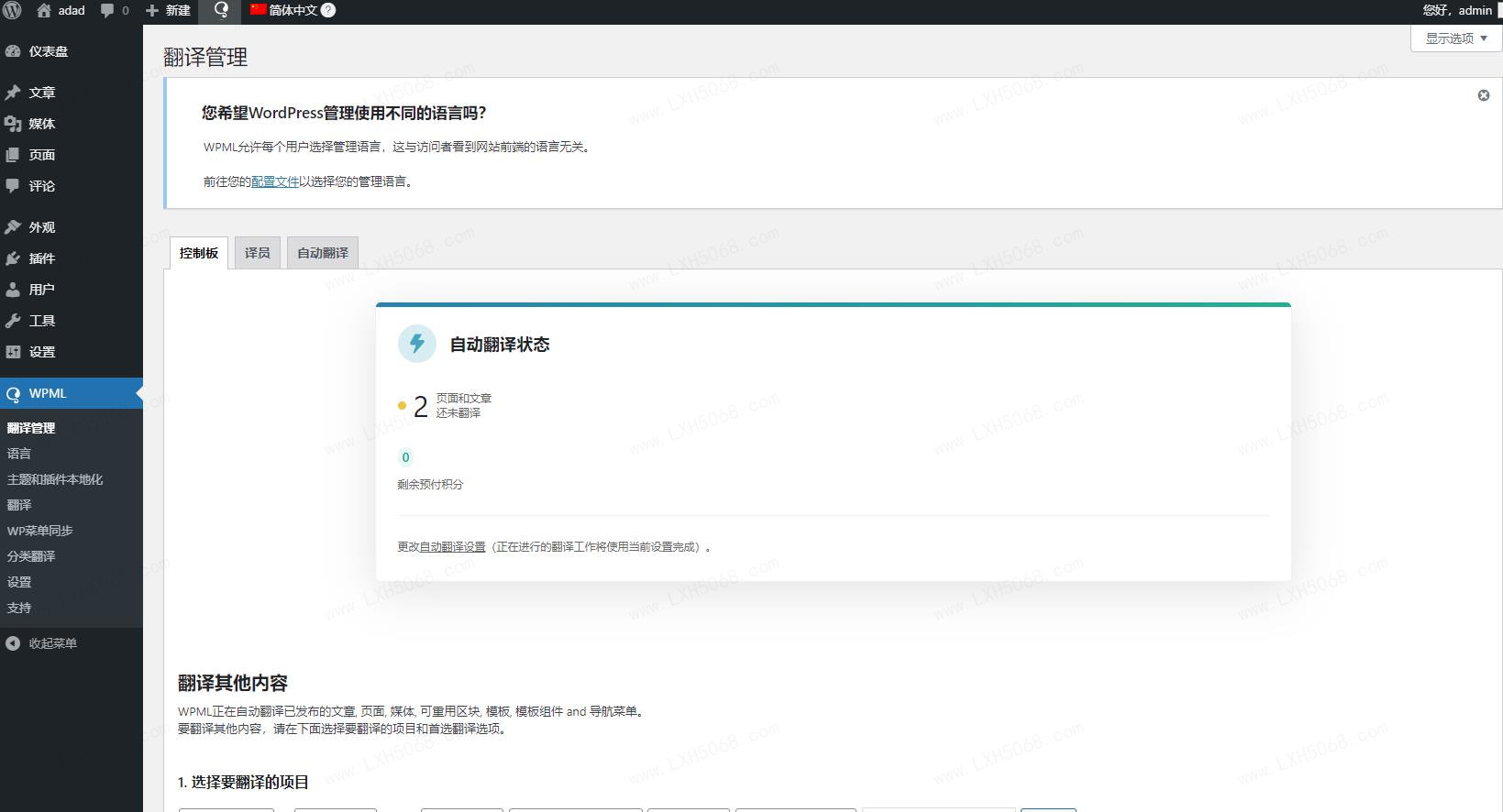Image resolution: width=1503 pixels, height=812 pixels.
Task: Dismiss the admin language notice
Action: pyautogui.click(x=1484, y=95)
